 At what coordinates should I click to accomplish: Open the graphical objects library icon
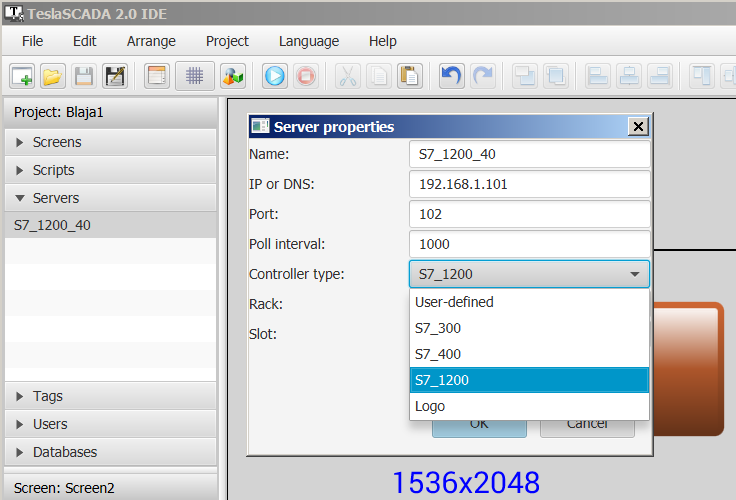[x=233, y=76]
